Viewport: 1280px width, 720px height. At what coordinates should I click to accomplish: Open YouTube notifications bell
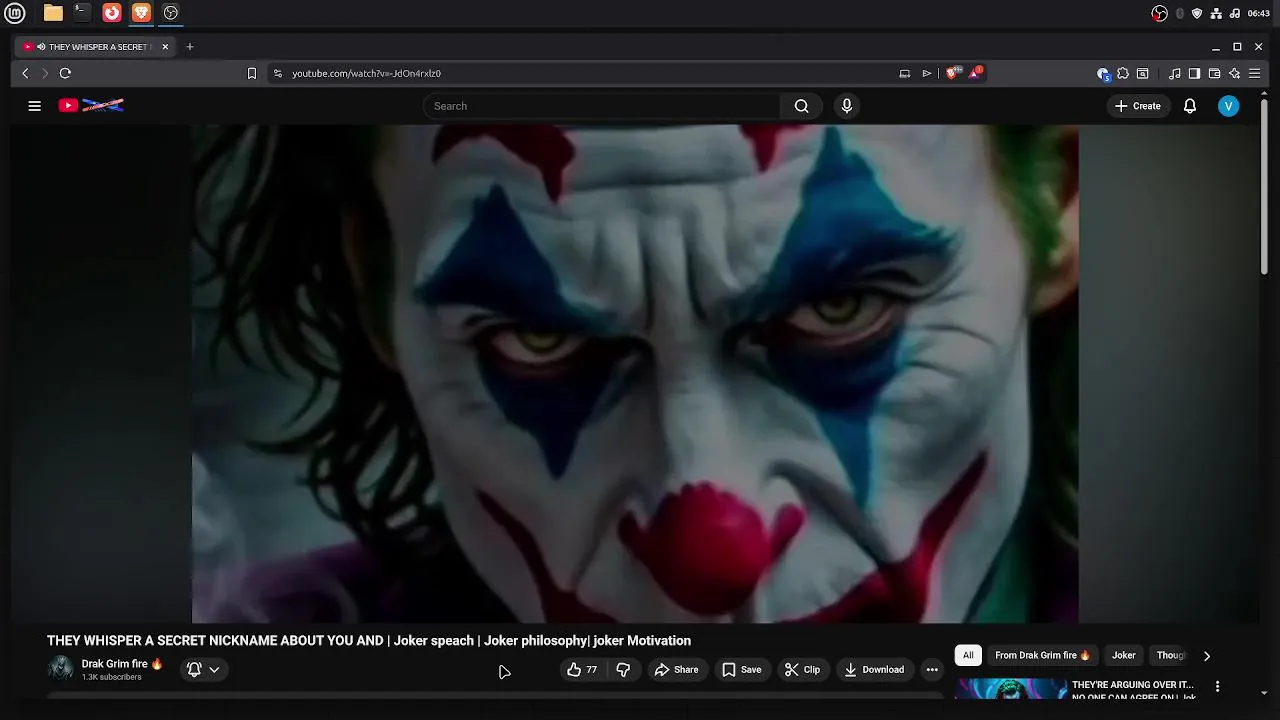1190,106
